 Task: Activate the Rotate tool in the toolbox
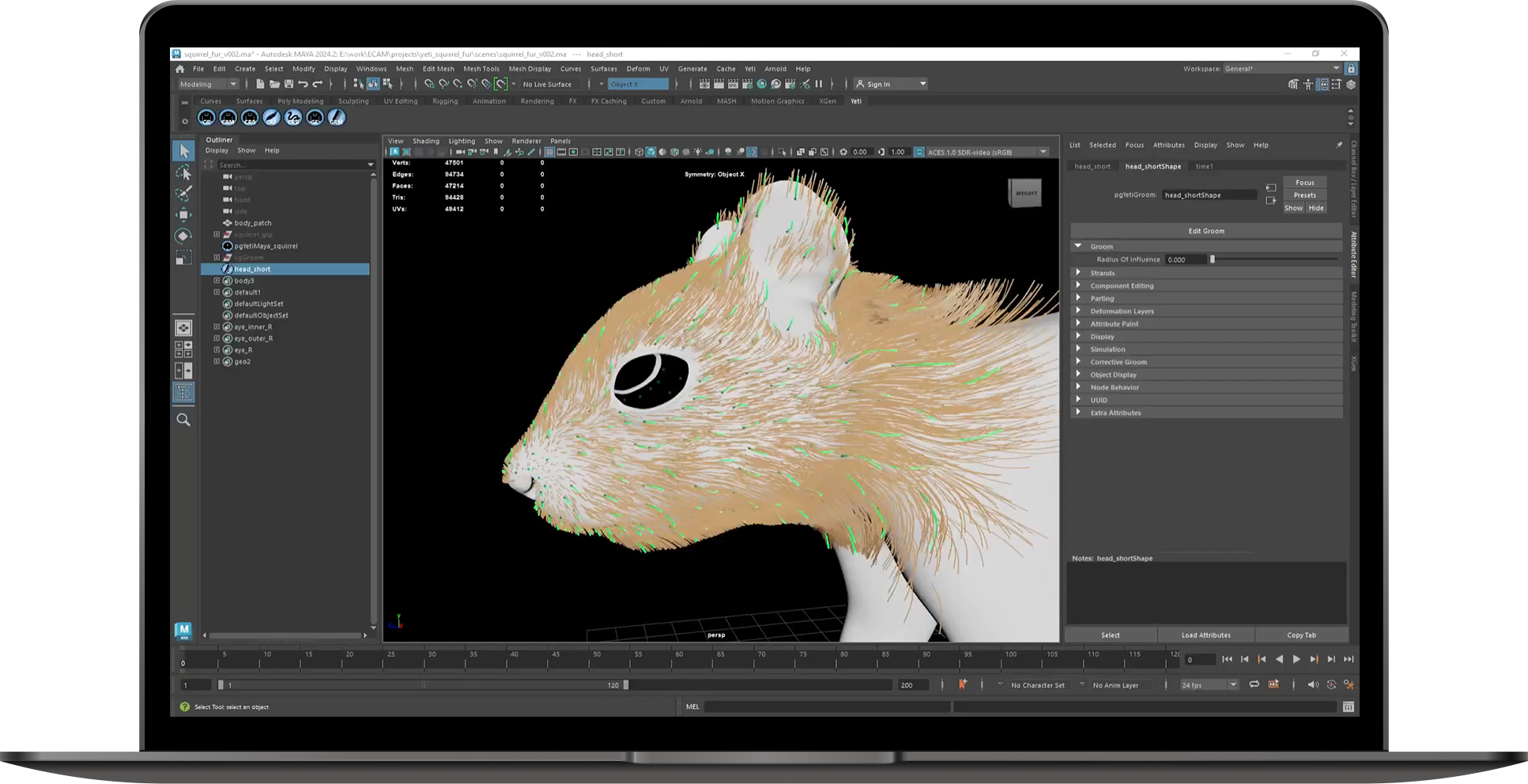(x=183, y=236)
